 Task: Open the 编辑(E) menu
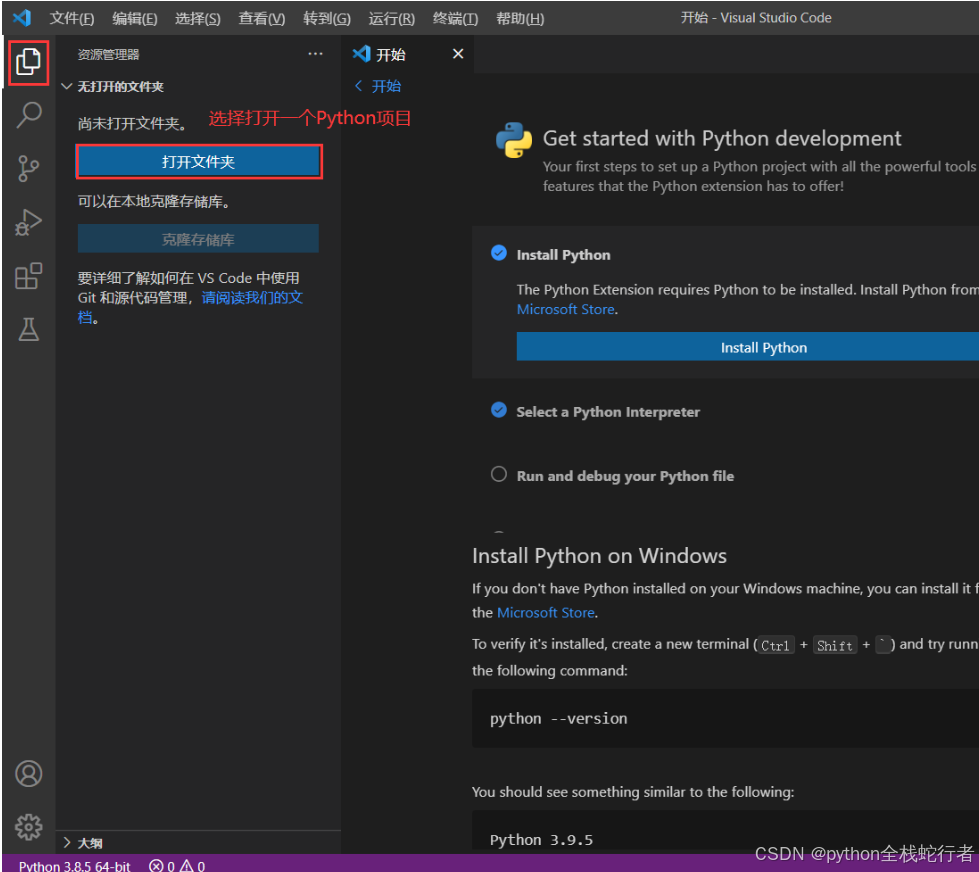(x=135, y=18)
